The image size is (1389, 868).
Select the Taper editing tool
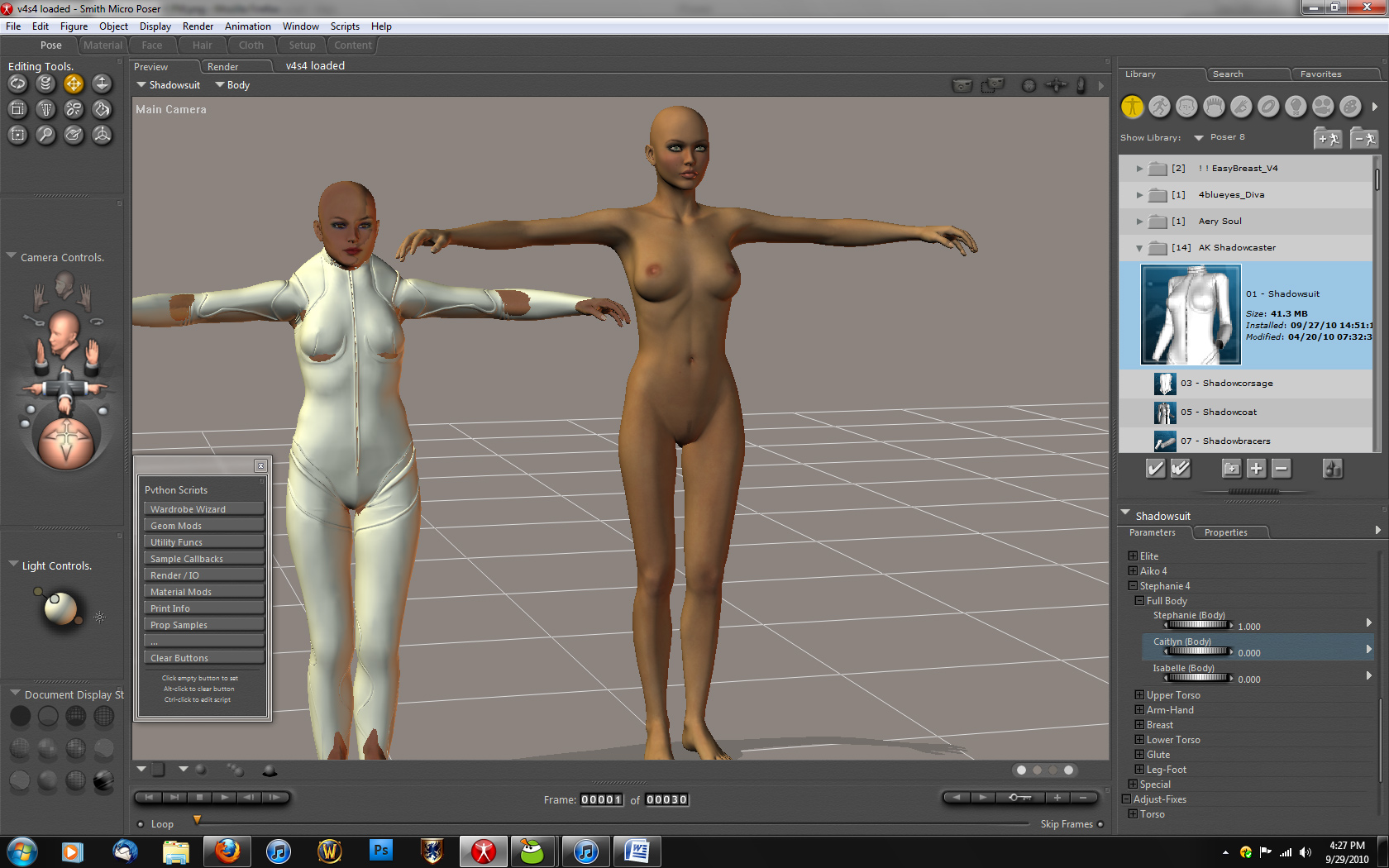point(45,109)
